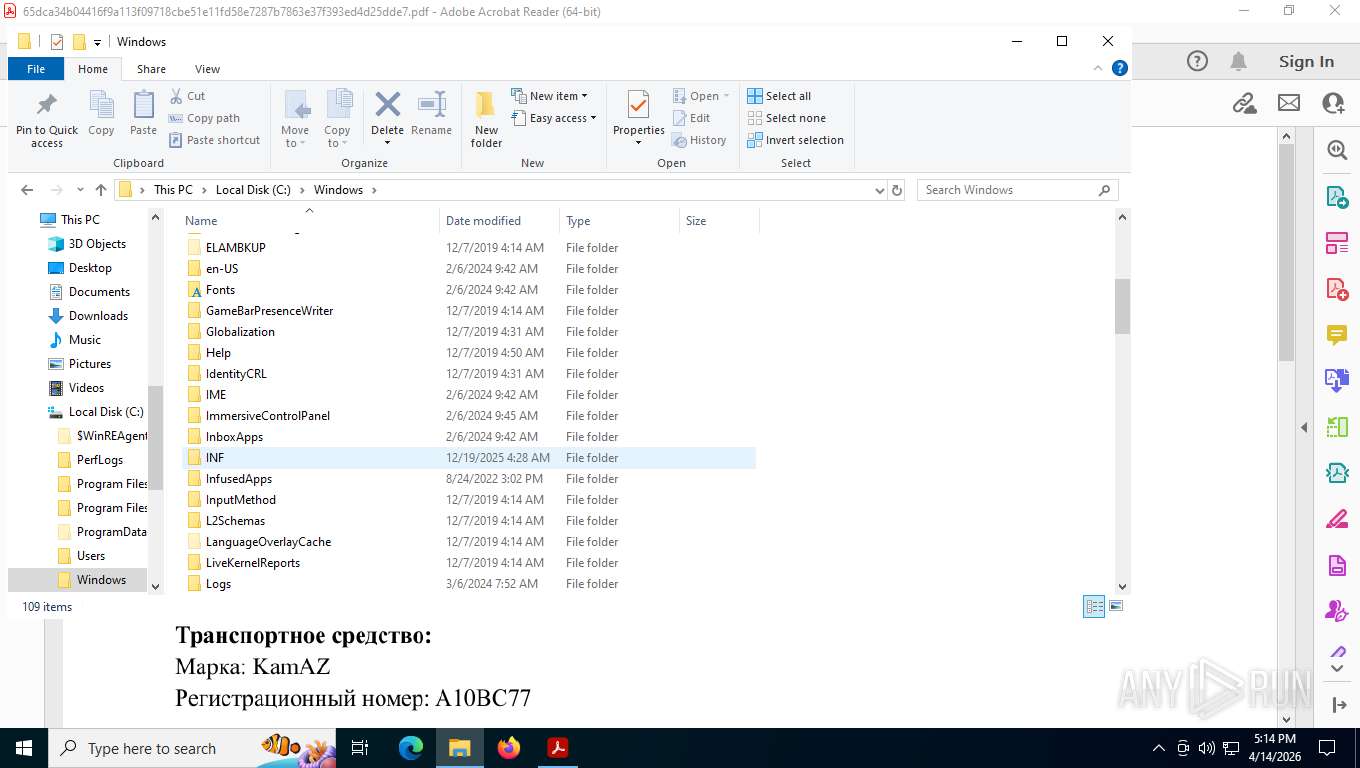The width and height of the screenshot is (1360, 768).
Task: Click Firefox icon in taskbar
Action: coord(509,748)
